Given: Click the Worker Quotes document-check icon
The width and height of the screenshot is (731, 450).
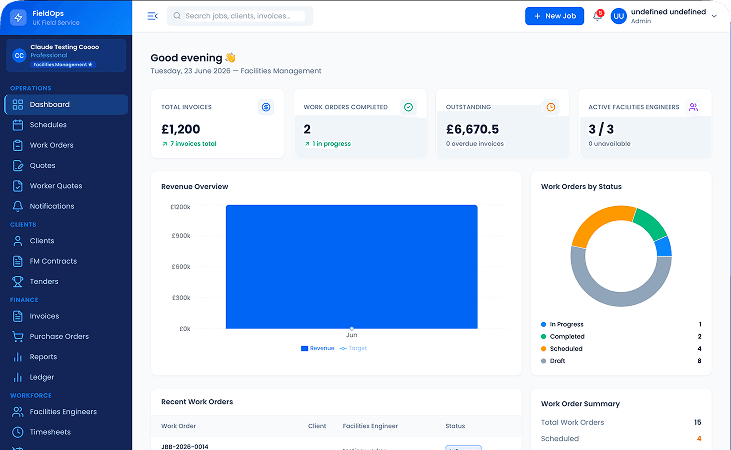Looking at the screenshot, I should (18, 186).
